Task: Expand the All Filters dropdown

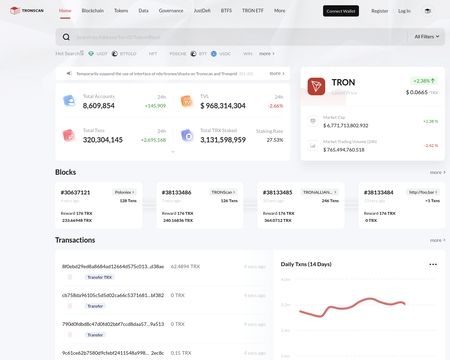Action: [x=427, y=37]
